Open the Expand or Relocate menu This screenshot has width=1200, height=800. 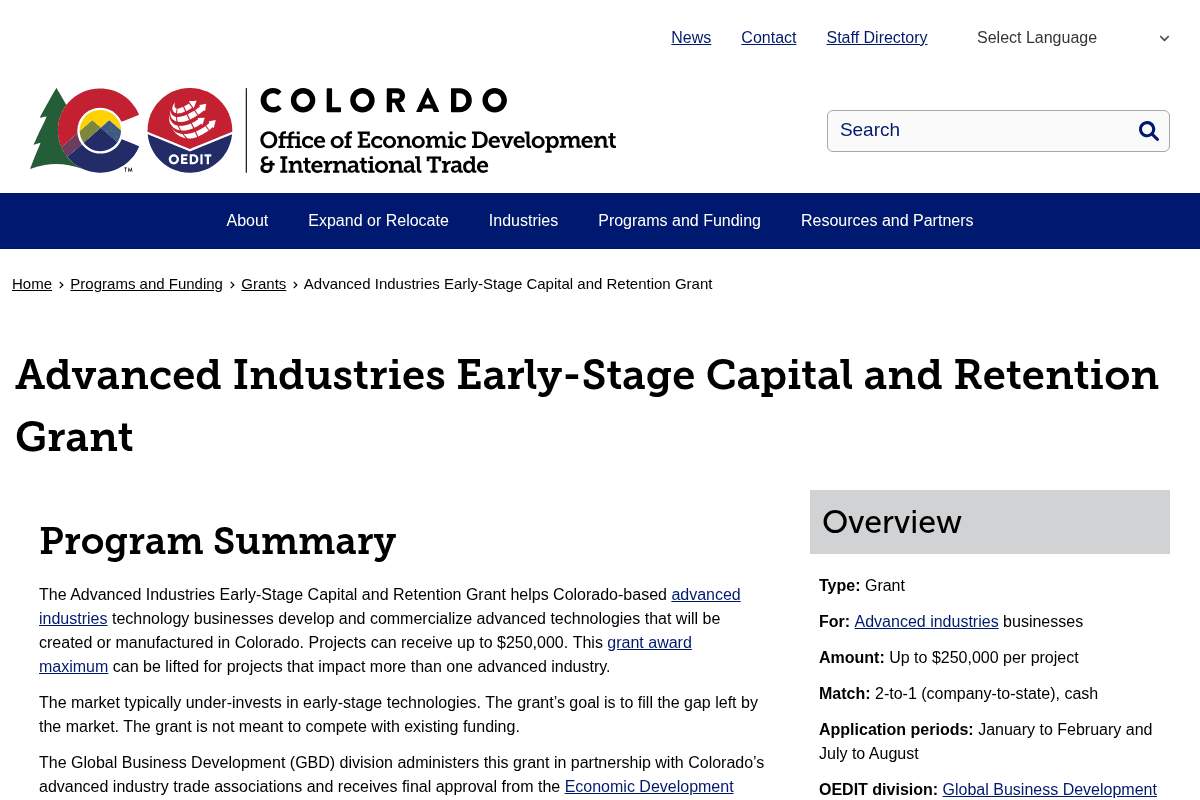[x=378, y=221]
